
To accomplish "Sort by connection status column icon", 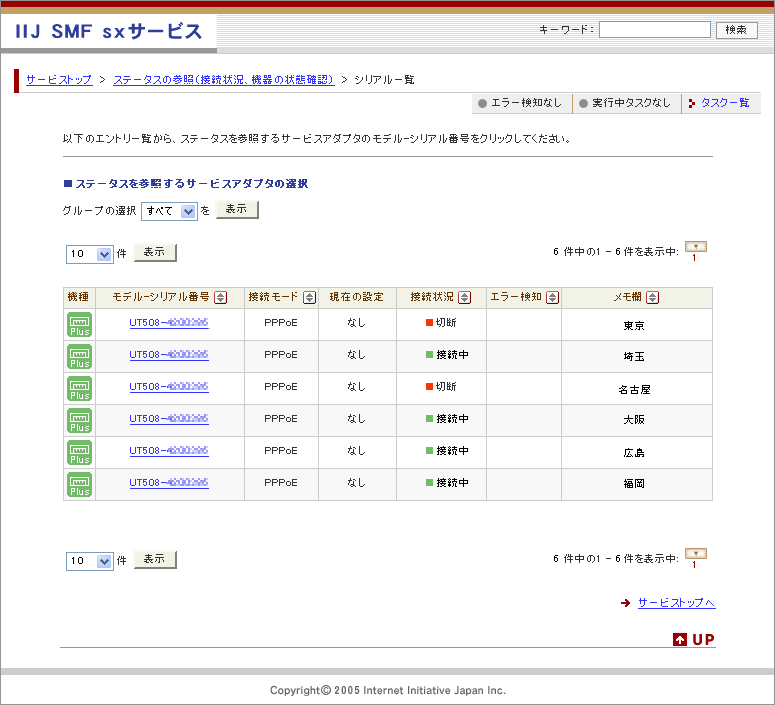I will pos(465,298).
